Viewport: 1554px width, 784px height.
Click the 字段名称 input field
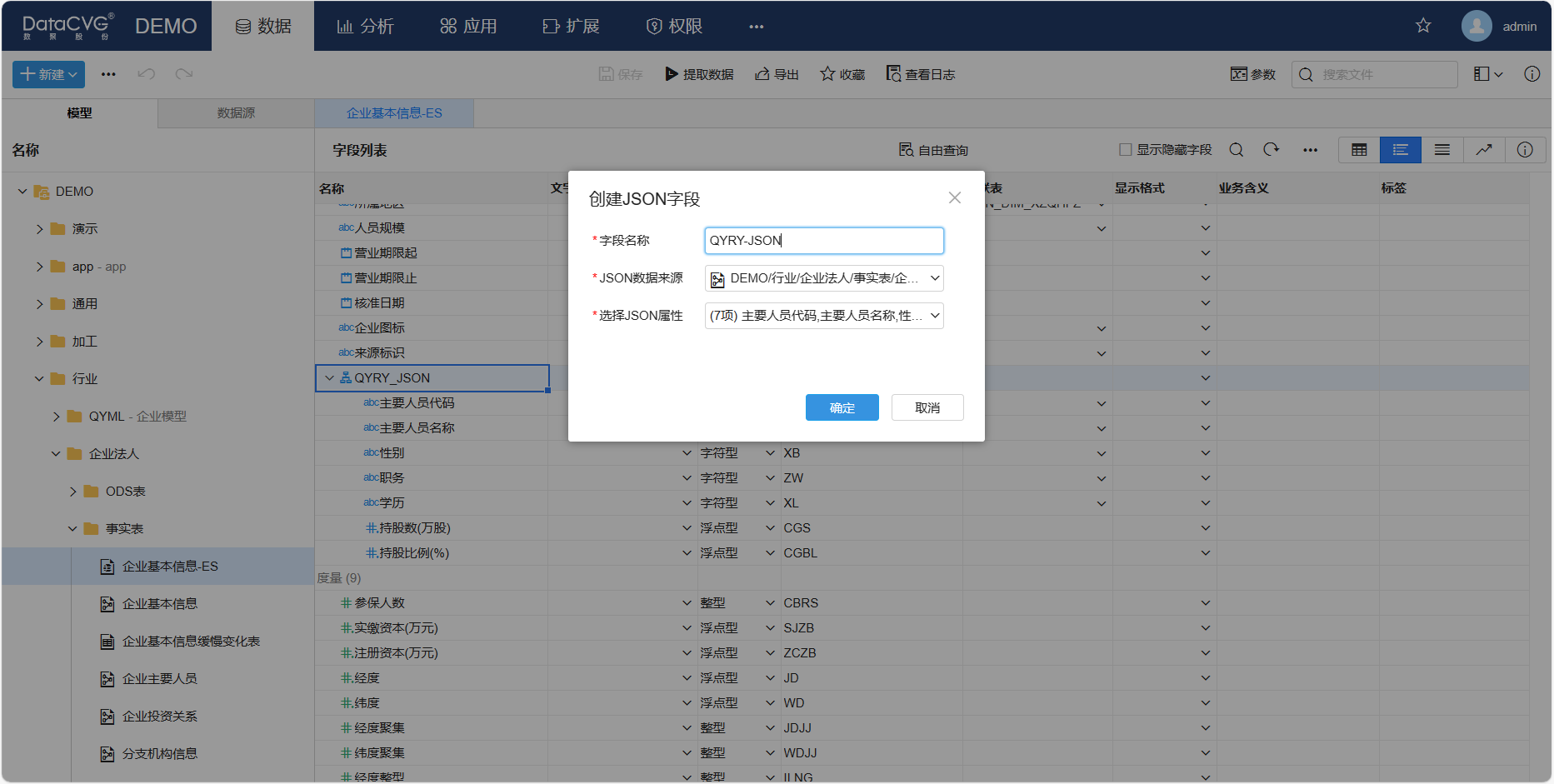(823, 241)
